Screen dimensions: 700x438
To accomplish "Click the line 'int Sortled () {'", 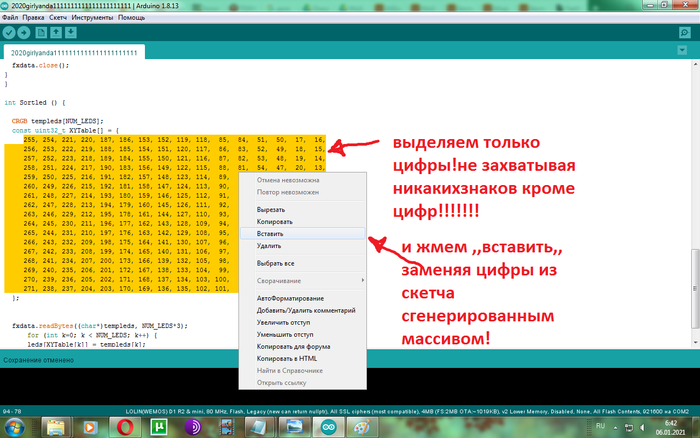I will click(35, 102).
